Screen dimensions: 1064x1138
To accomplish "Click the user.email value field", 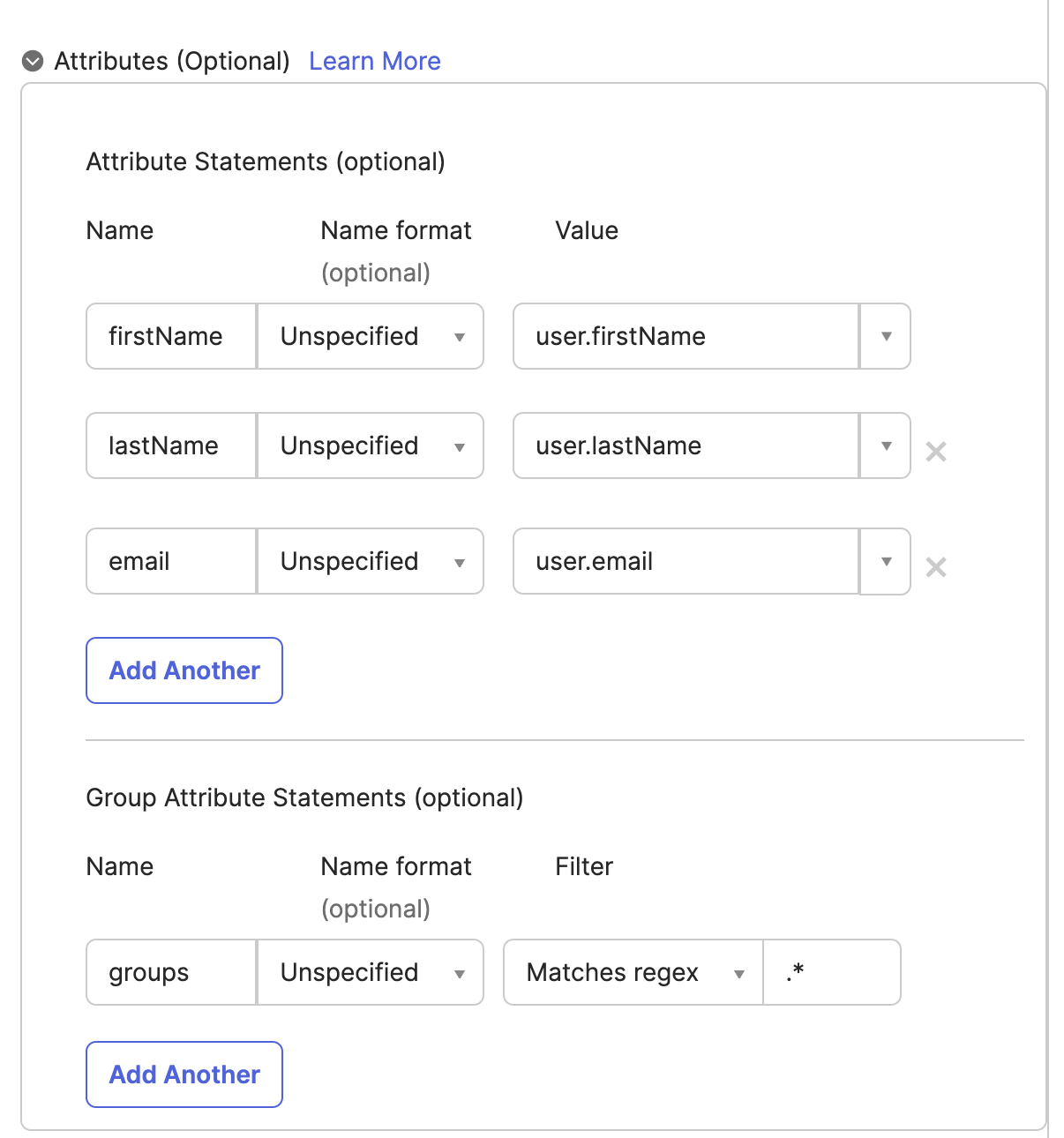I will click(685, 561).
